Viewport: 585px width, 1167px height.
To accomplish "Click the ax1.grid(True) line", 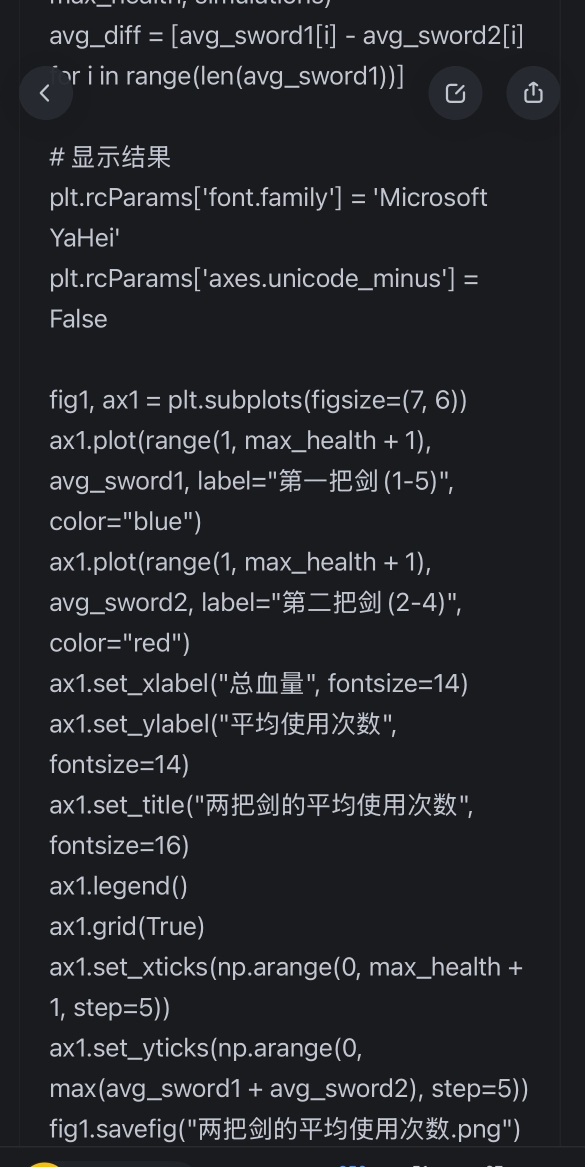I will tap(127, 926).
